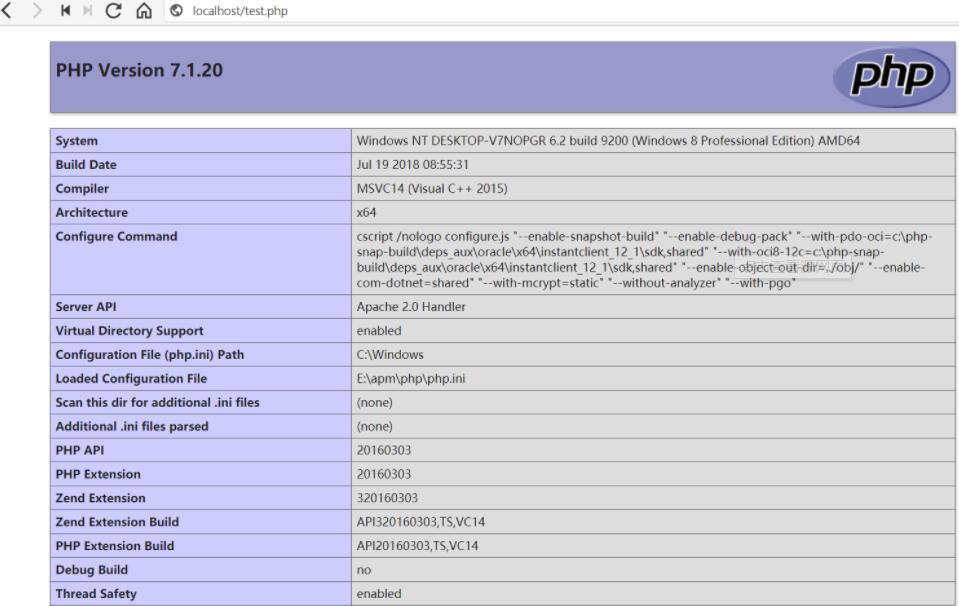959x606 pixels.
Task: Select enabled value for Virtual Directory Support
Action: (x=379, y=330)
